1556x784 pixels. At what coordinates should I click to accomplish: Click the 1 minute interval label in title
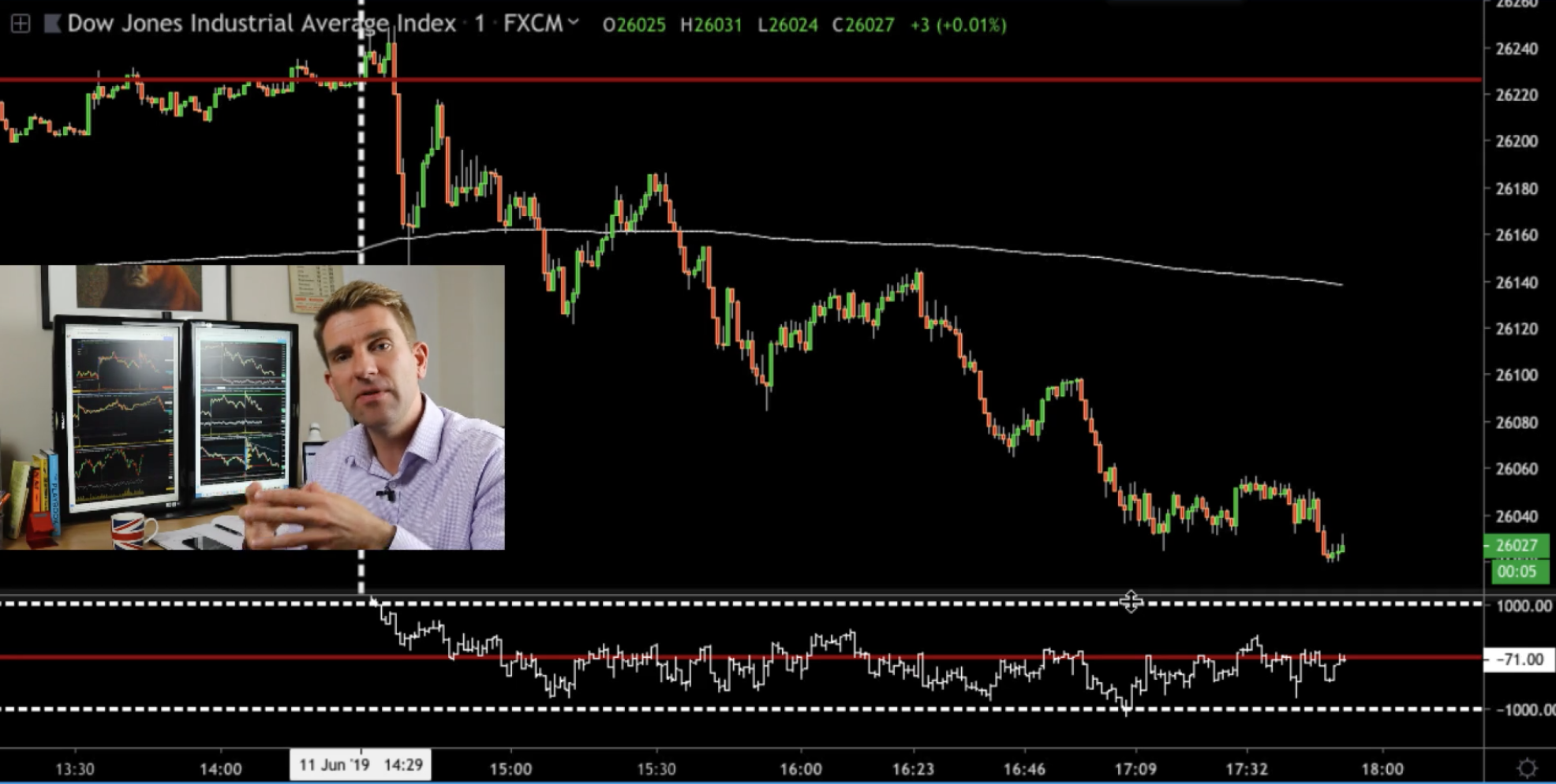(x=480, y=24)
